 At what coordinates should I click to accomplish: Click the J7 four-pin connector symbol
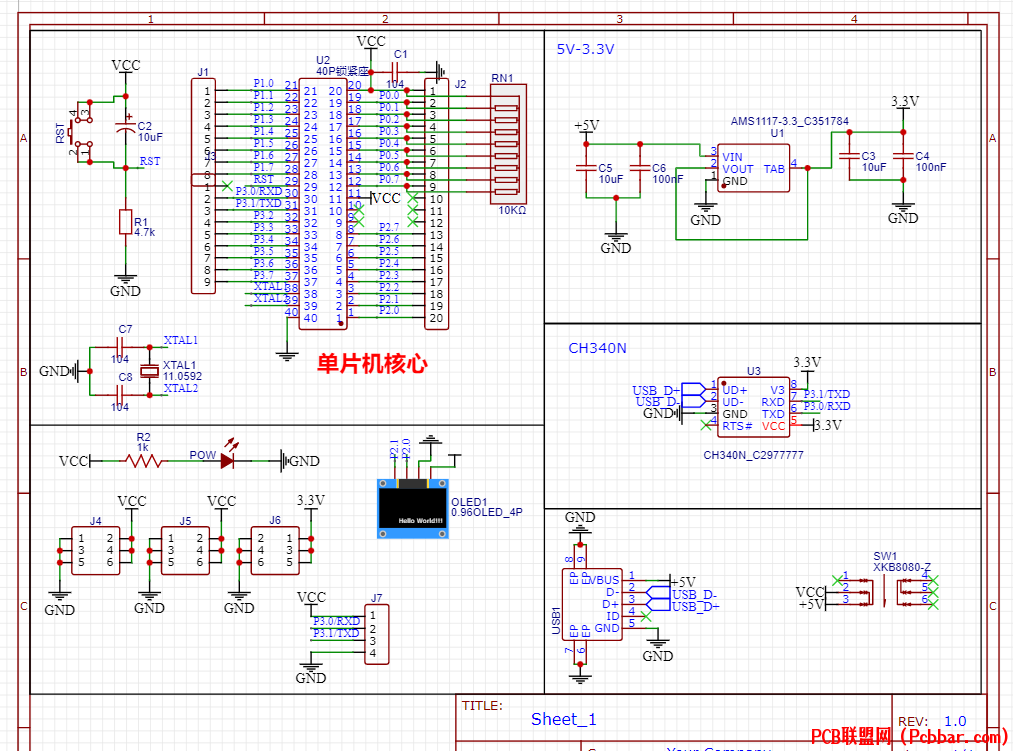click(377, 634)
